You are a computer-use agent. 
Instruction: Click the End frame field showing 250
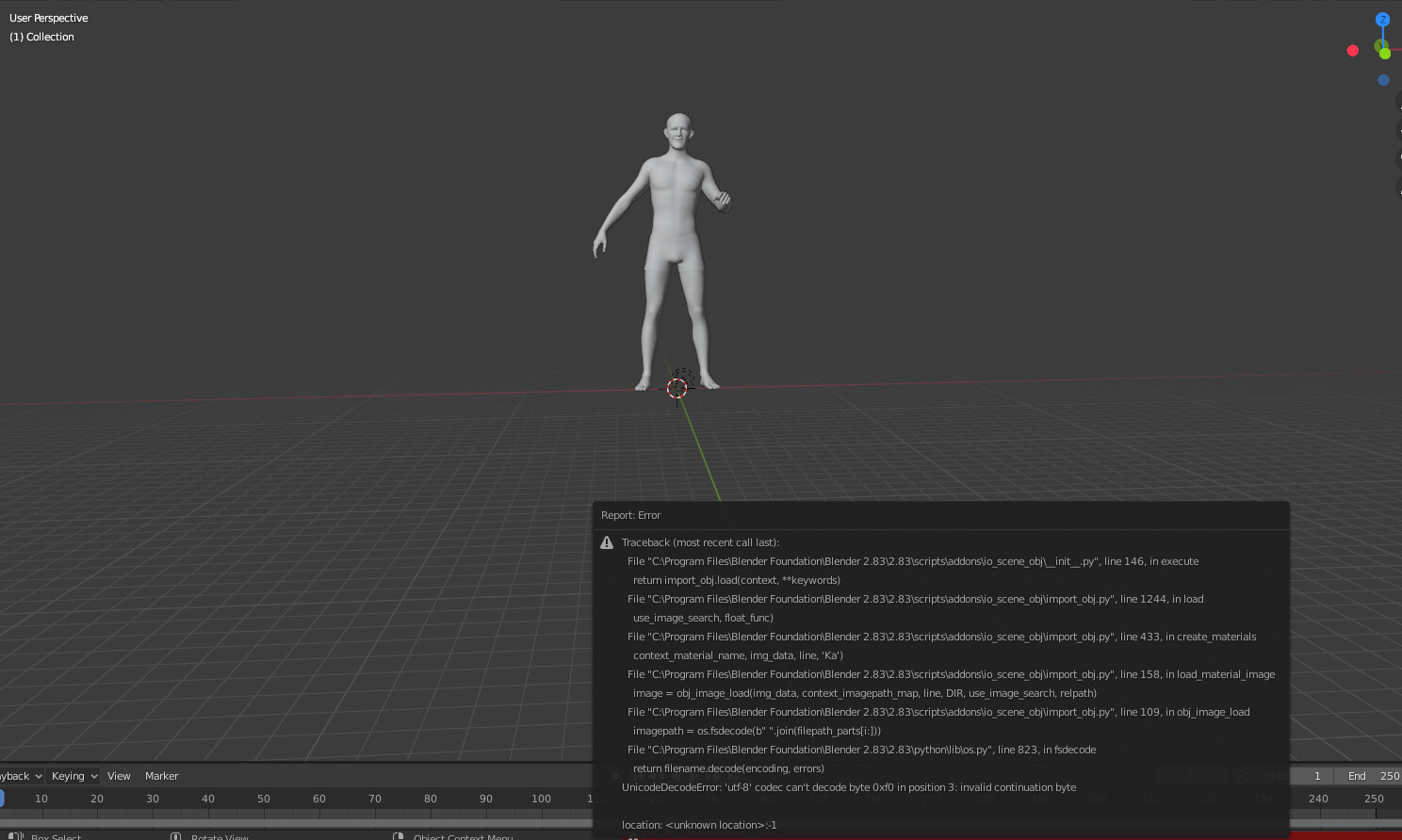tap(1368, 776)
